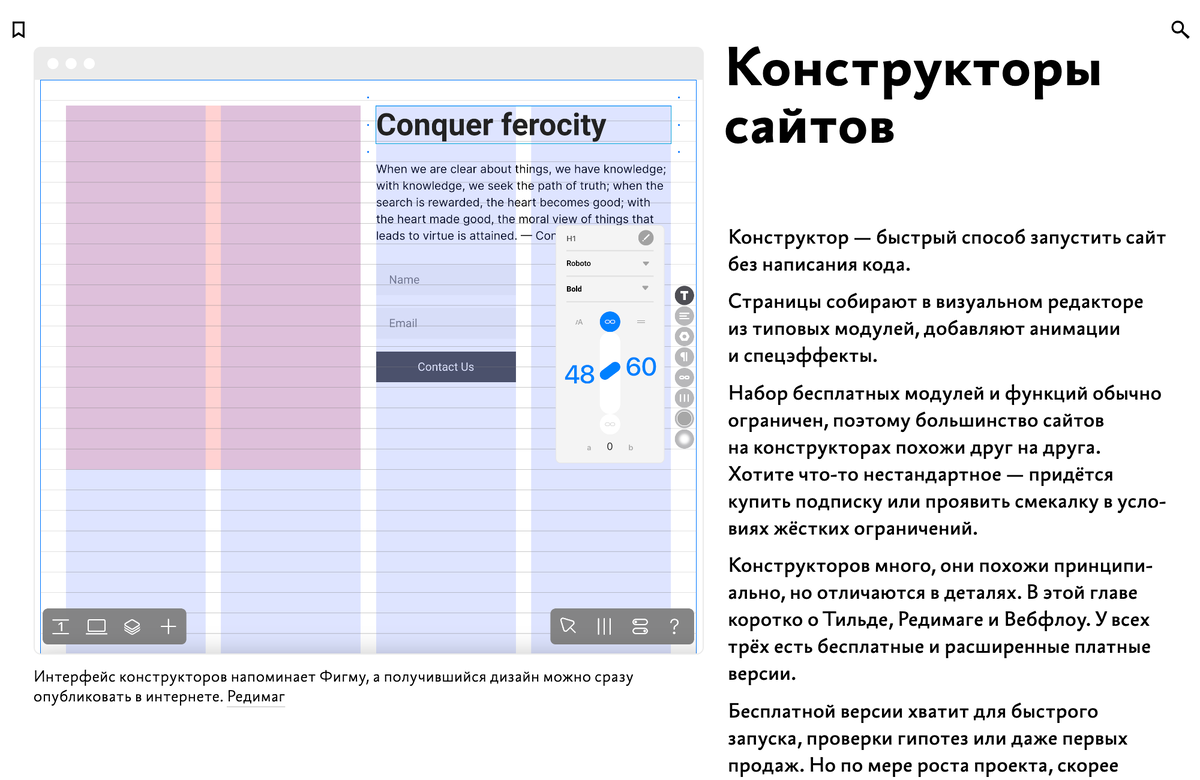The height and width of the screenshot is (780, 1200).
Task: Click the faded link icon below the slider
Action: pyautogui.click(x=610, y=424)
